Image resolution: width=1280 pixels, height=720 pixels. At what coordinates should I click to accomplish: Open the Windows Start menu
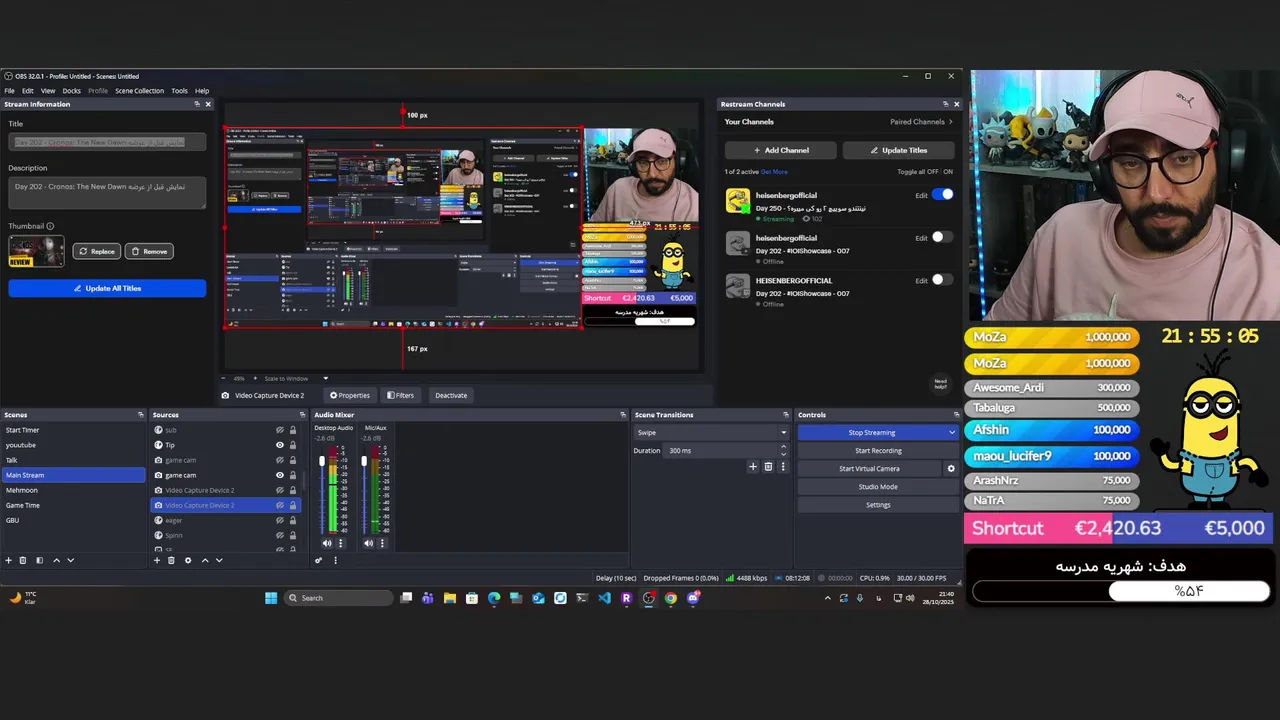coord(271,598)
